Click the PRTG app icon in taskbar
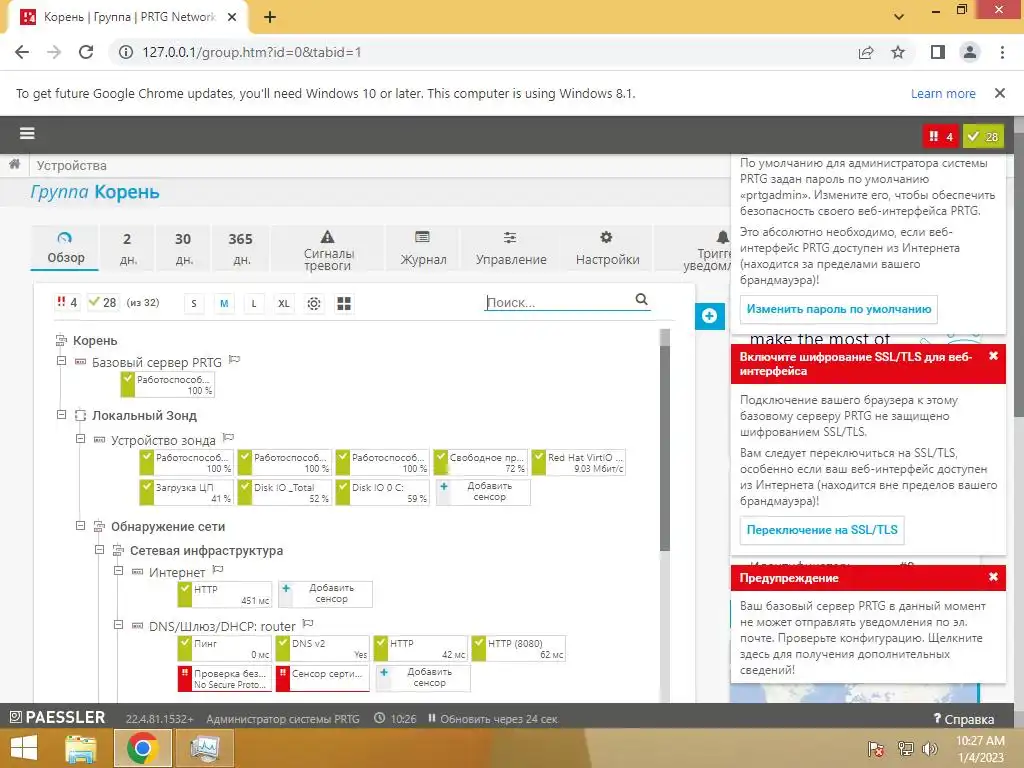The image size is (1024, 768). coord(204,748)
